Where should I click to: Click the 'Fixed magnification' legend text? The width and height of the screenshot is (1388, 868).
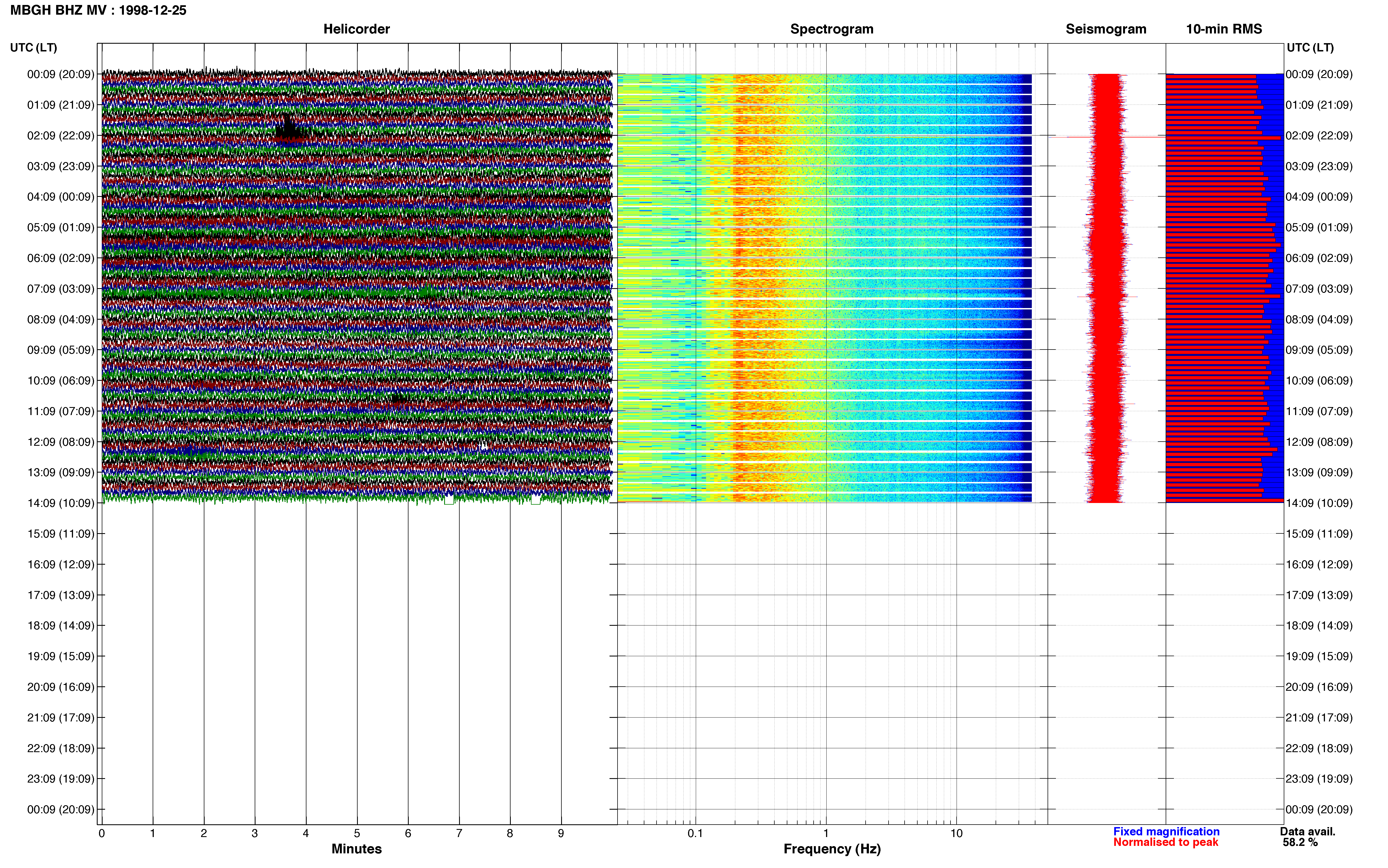pos(1166,831)
